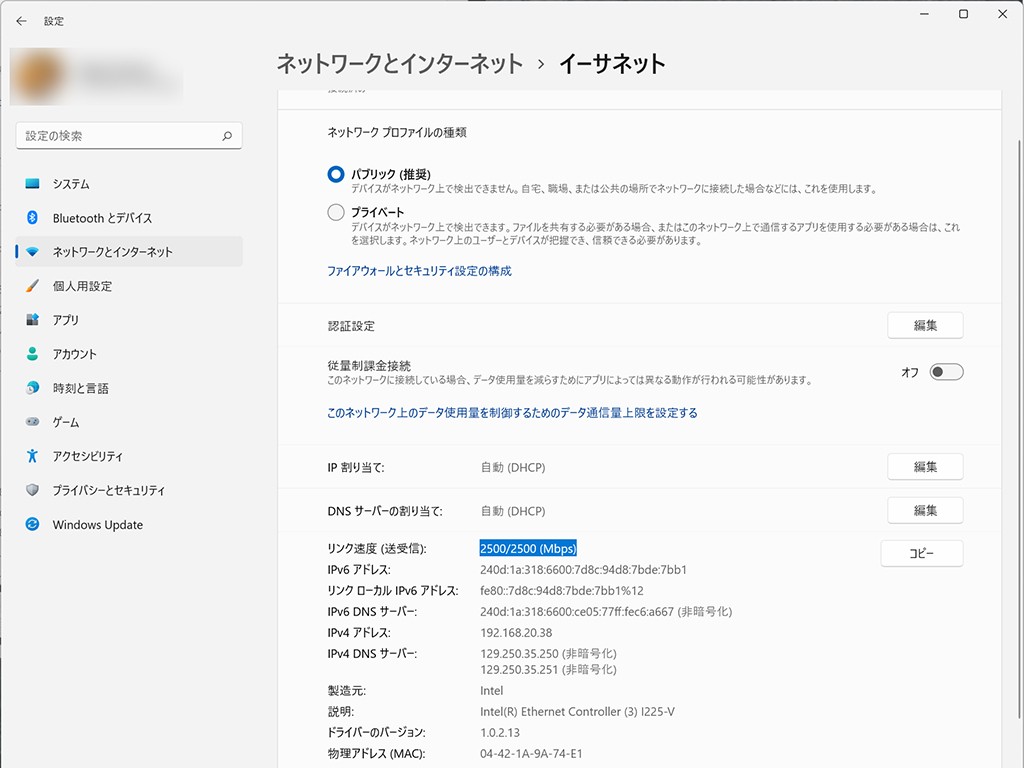Click the システム monitor icon in sidebar
The height and width of the screenshot is (768, 1024).
32,184
